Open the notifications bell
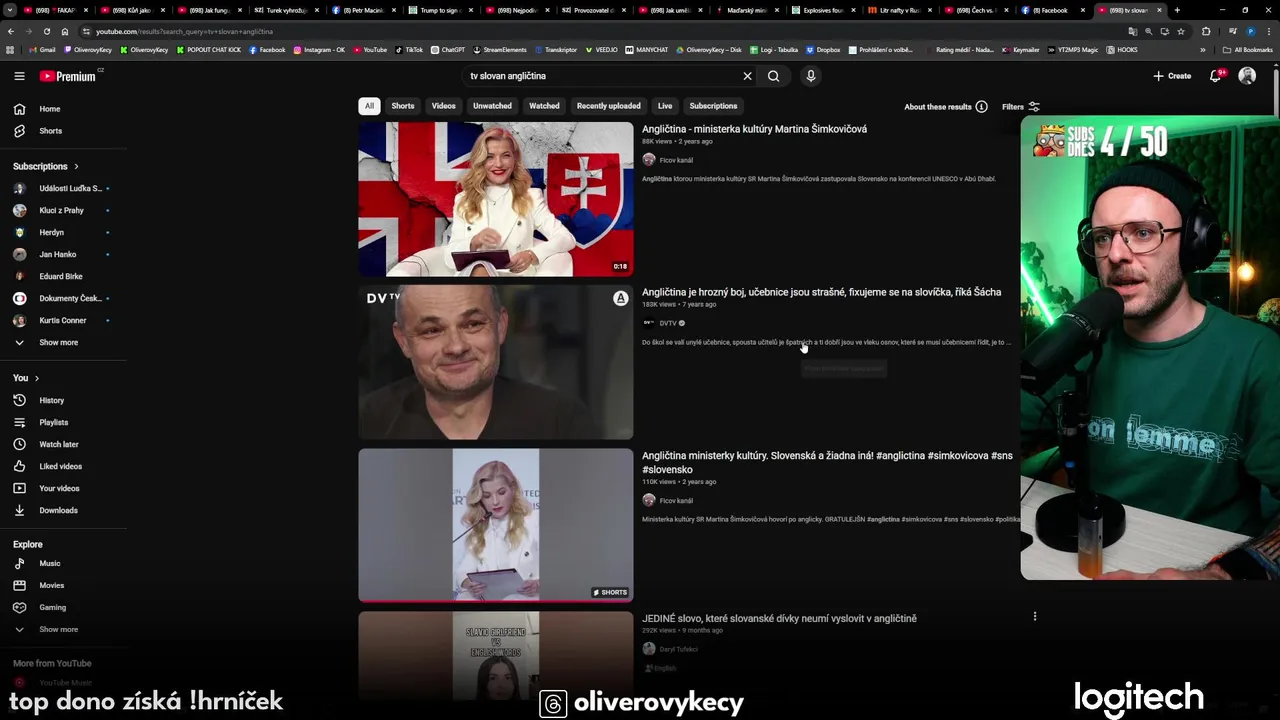Screen dimensions: 1280x720 tap(1215, 76)
